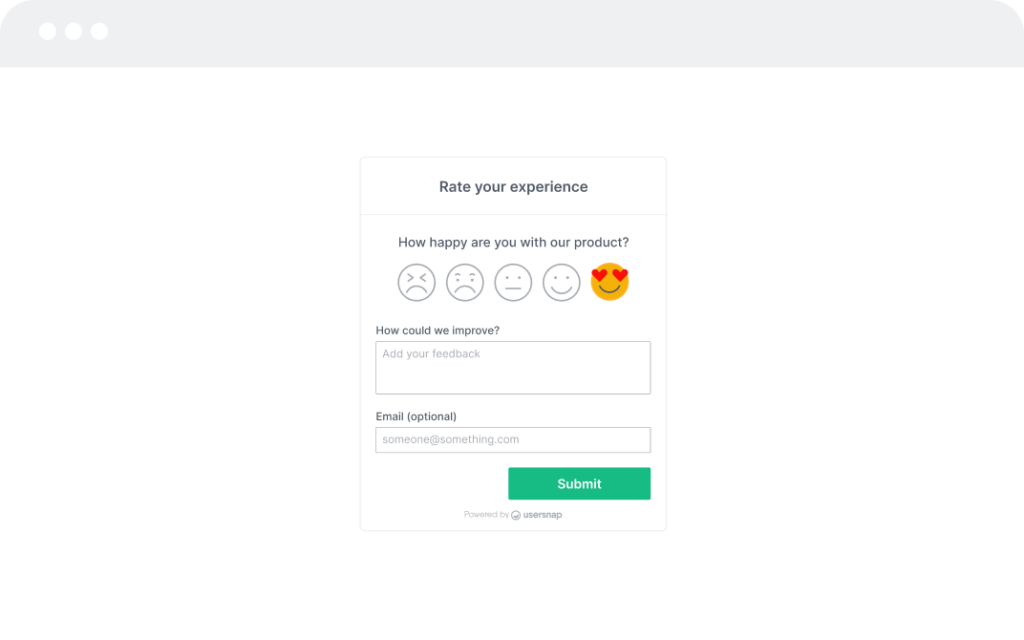Choose the smiling face rating

561,281
